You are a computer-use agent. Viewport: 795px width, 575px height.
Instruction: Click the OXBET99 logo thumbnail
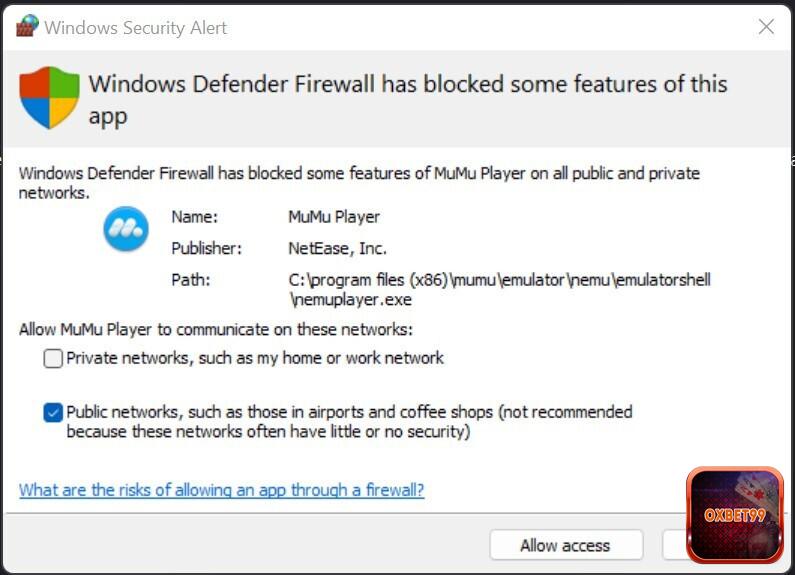pos(734,515)
